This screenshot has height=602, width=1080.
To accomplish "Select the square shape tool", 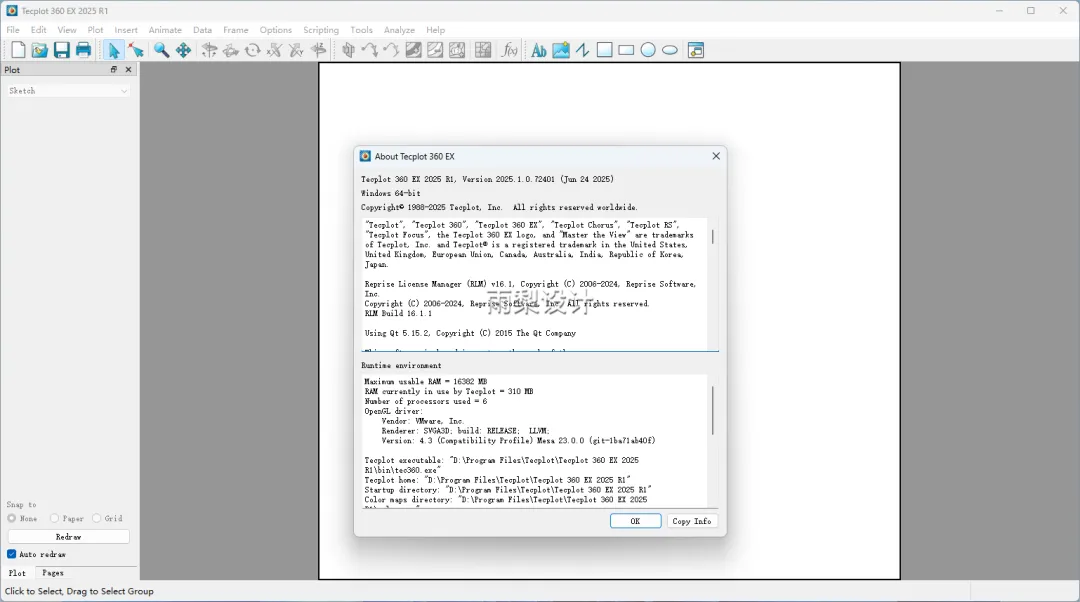I will [604, 50].
